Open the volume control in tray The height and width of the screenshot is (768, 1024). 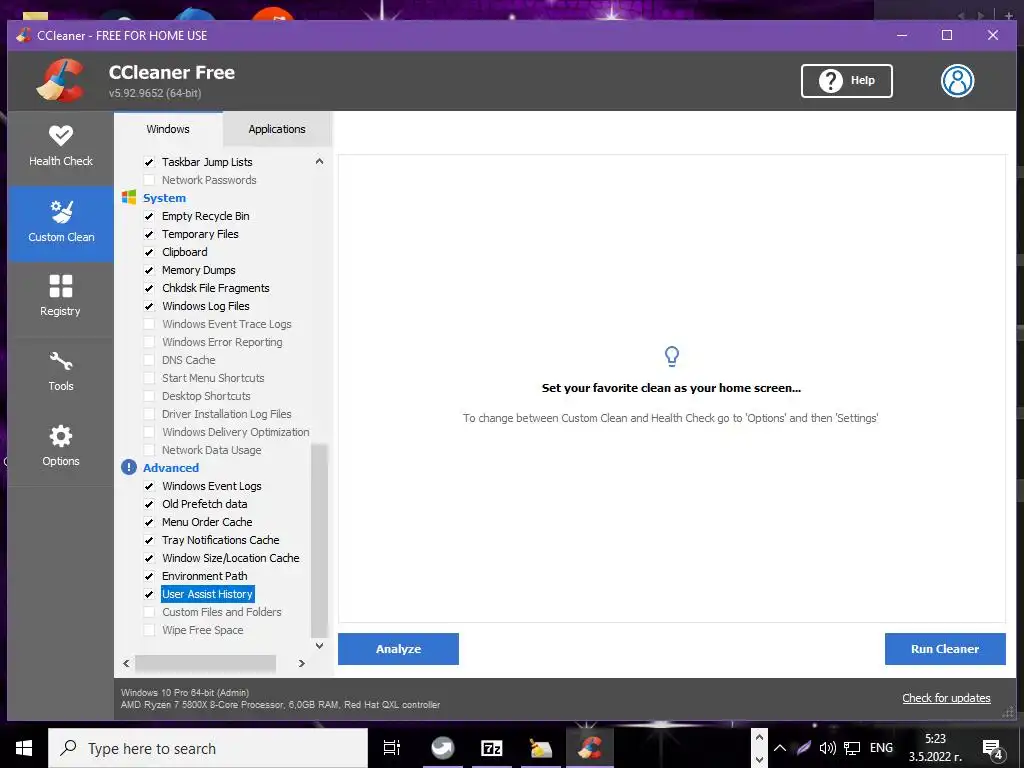(827, 748)
